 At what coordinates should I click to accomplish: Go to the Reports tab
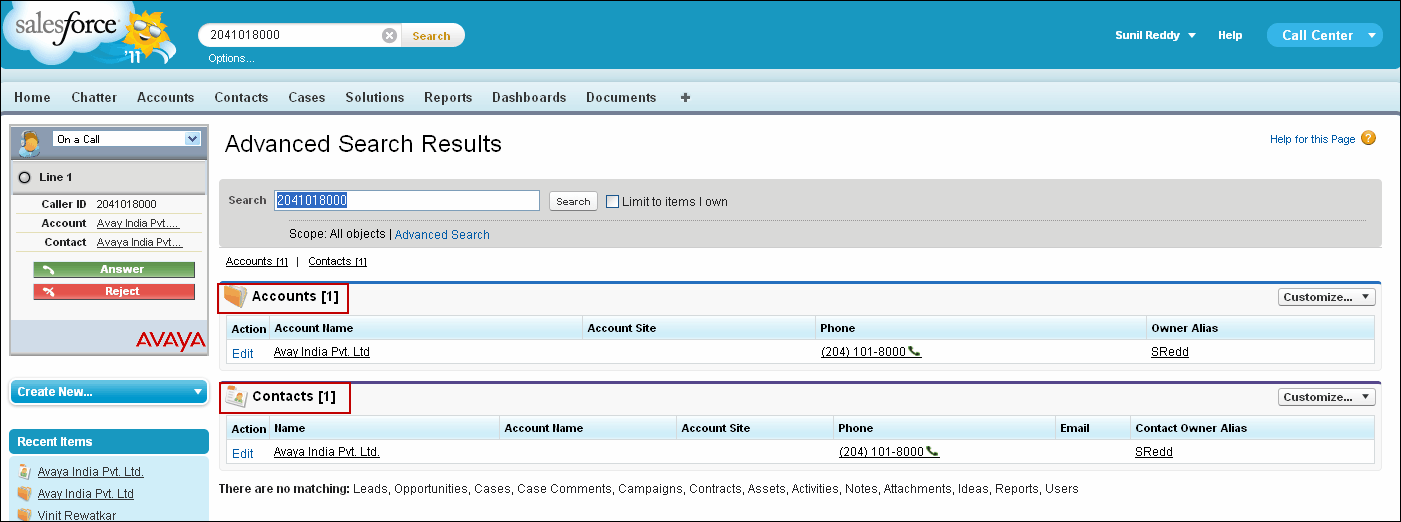click(x=448, y=98)
